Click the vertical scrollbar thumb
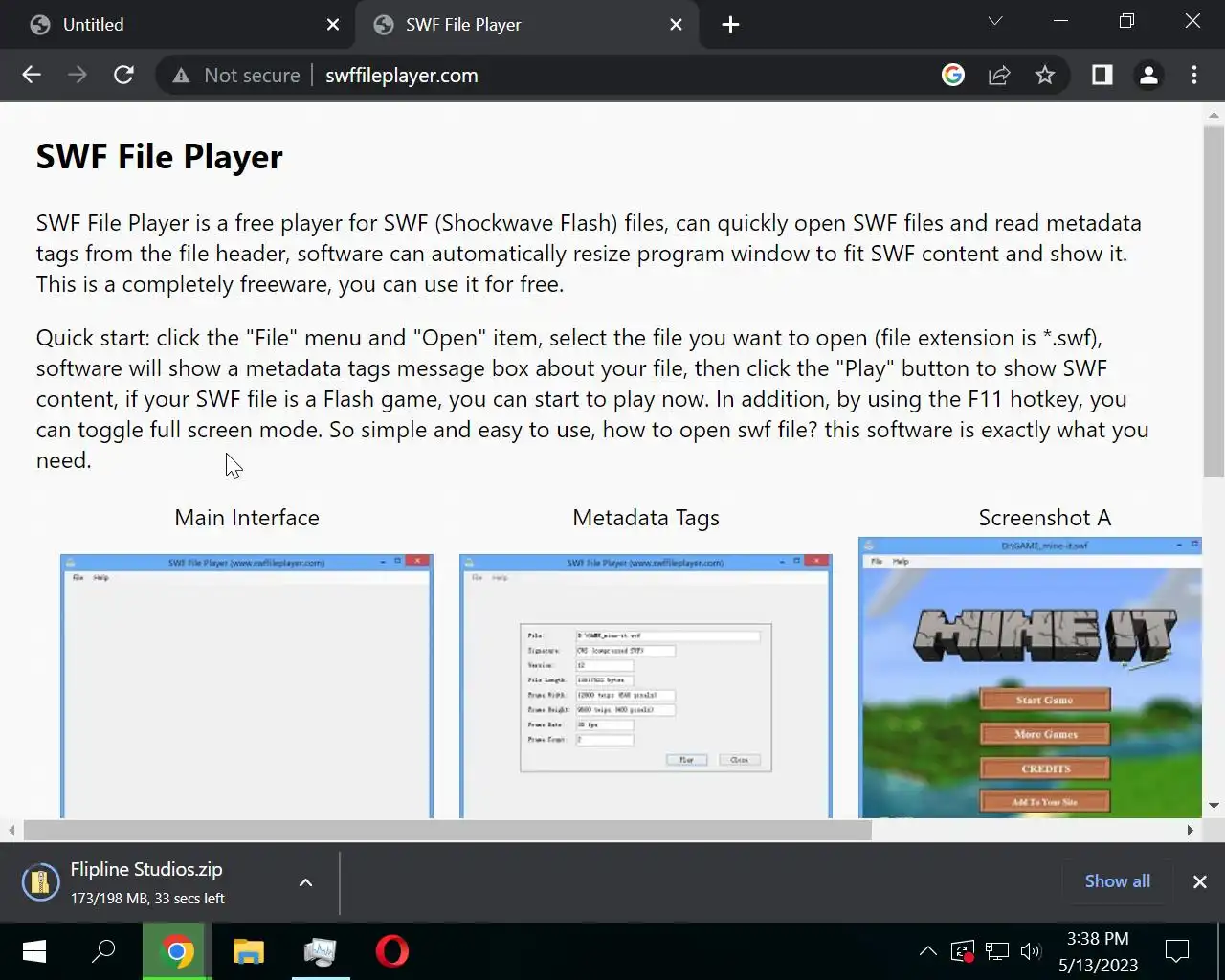 (x=1214, y=300)
